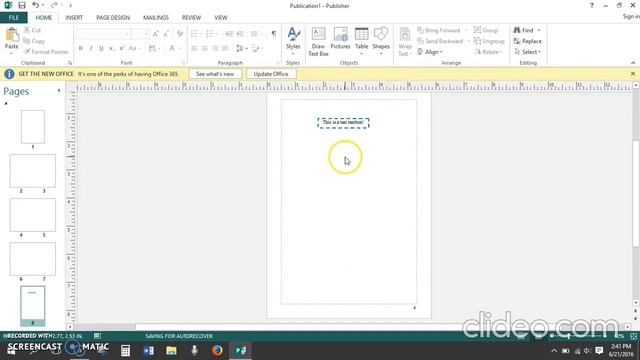This screenshot has height=360, width=640.
Task: Click the Wrap Text icon
Action: pyautogui.click(x=404, y=41)
